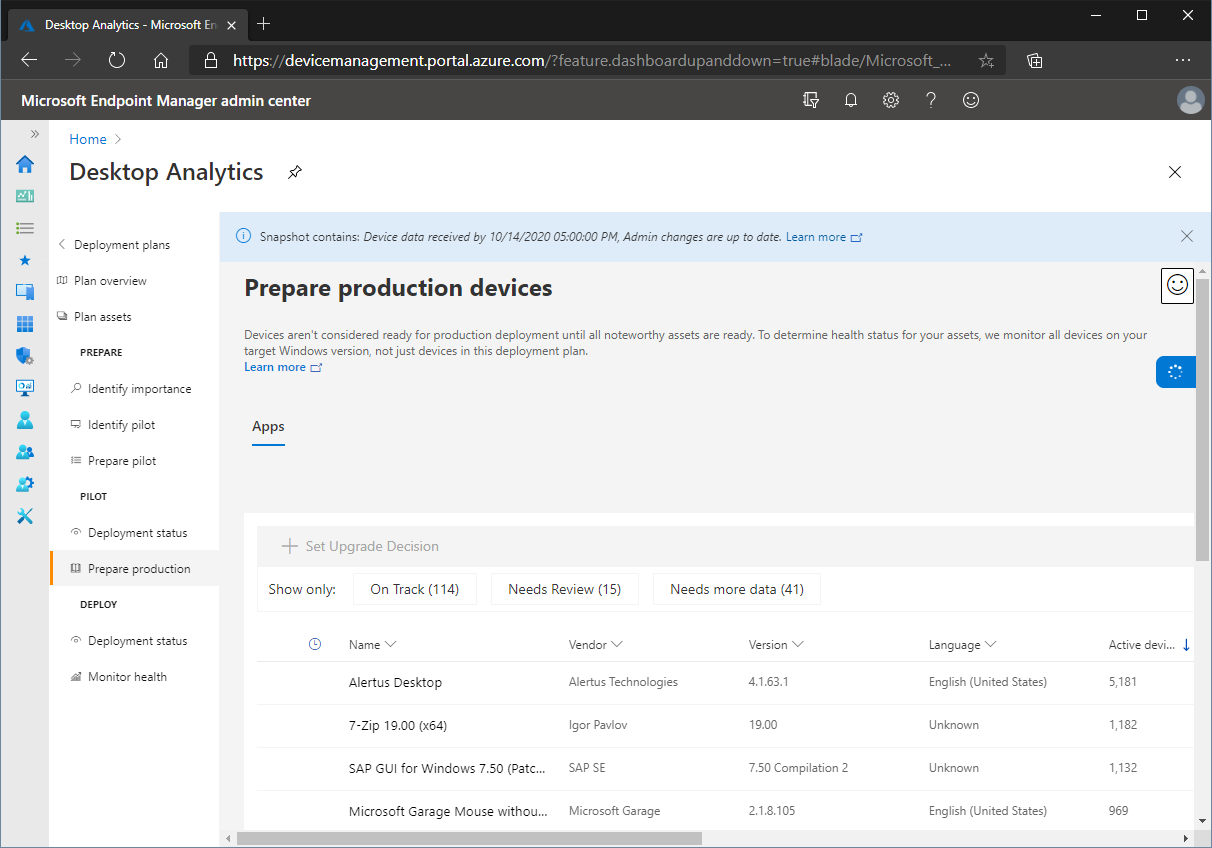Select the Microsoft Garage Mouse without Borders row

[725, 811]
